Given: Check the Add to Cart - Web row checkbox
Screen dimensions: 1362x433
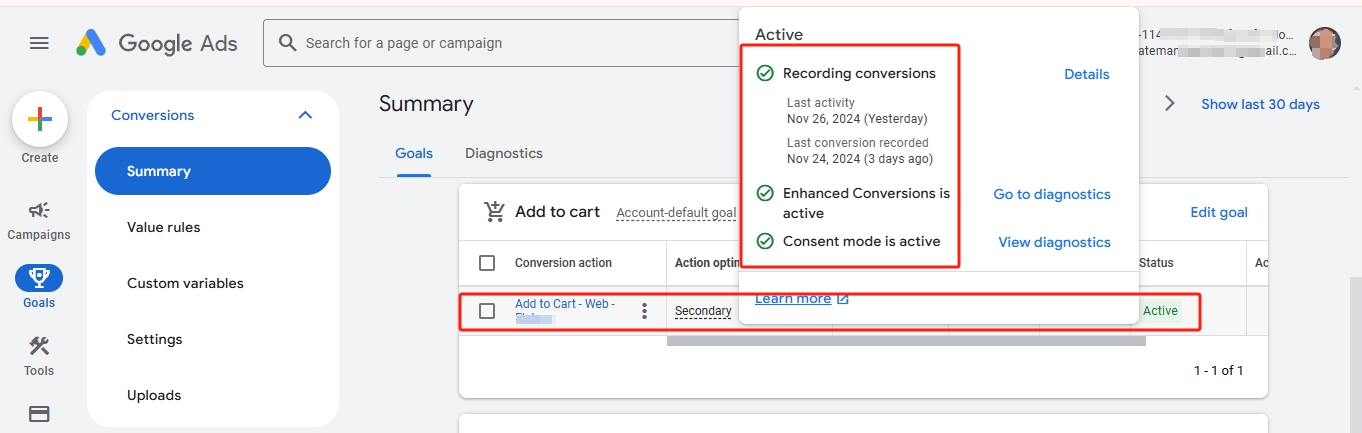Looking at the screenshot, I should (x=487, y=311).
